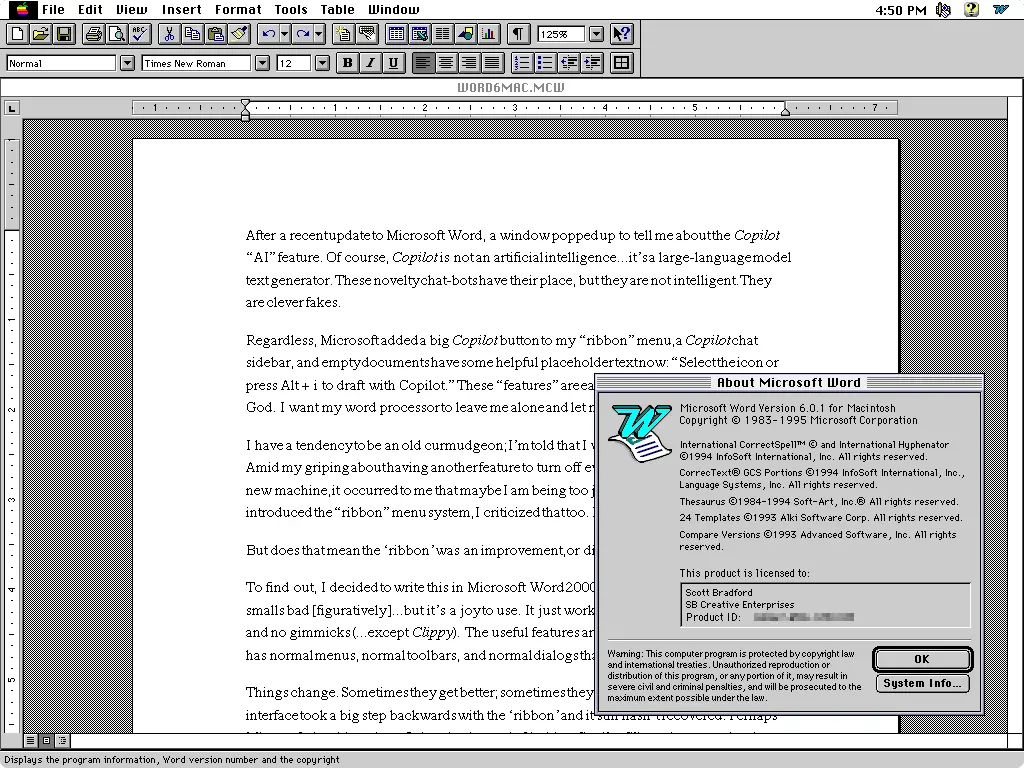Toggle Show/Hide paragraph marks (¶)
Viewport: 1024px width, 768px height.
pos(517,34)
